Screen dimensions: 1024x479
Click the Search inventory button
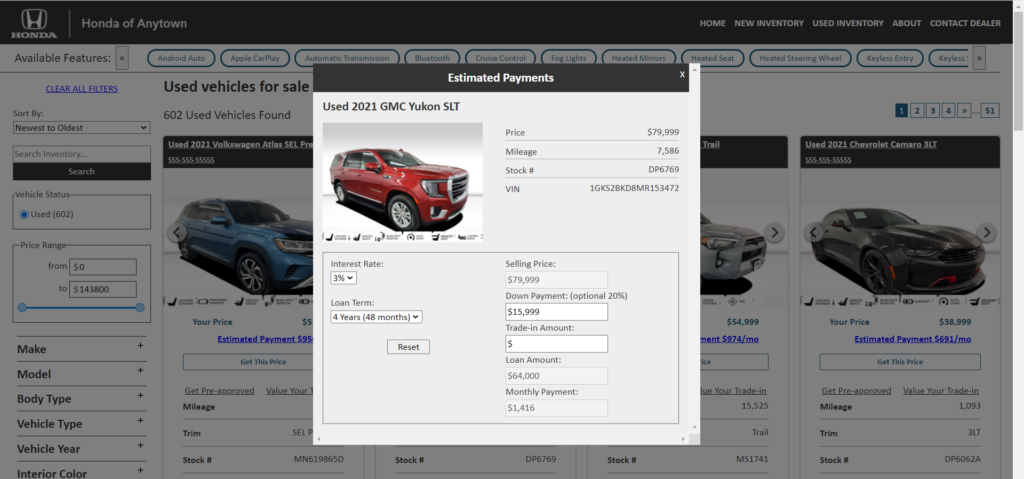tap(82, 171)
